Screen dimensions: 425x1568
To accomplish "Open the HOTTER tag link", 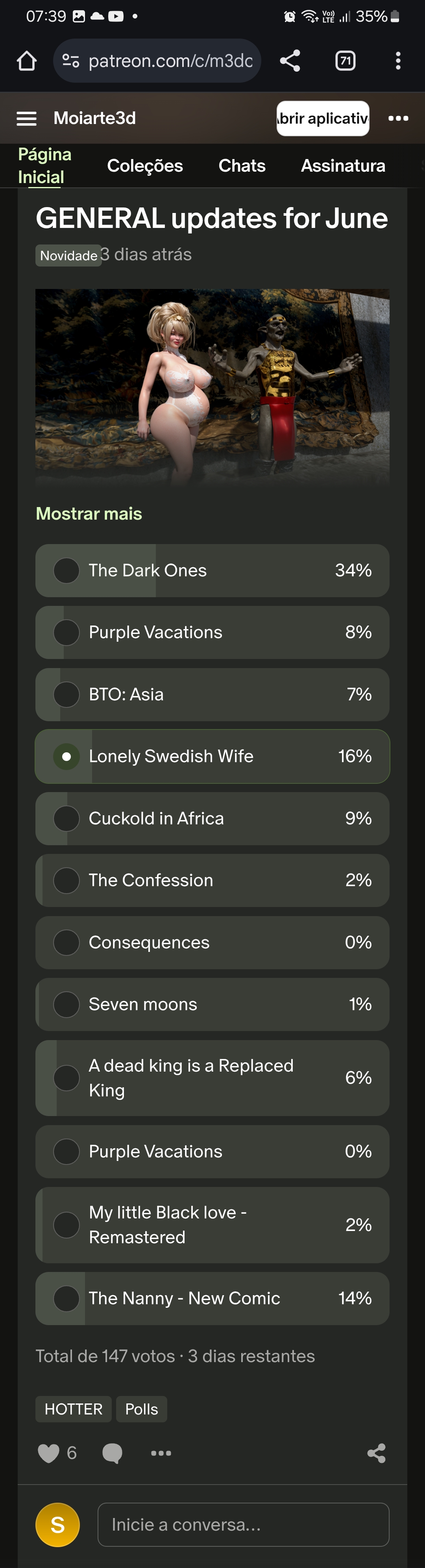I will point(74,1409).
